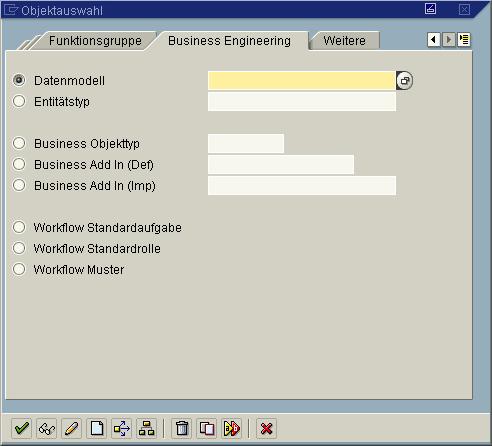
Task: Confirm selection with the green checkmark
Action: [x=22, y=428]
